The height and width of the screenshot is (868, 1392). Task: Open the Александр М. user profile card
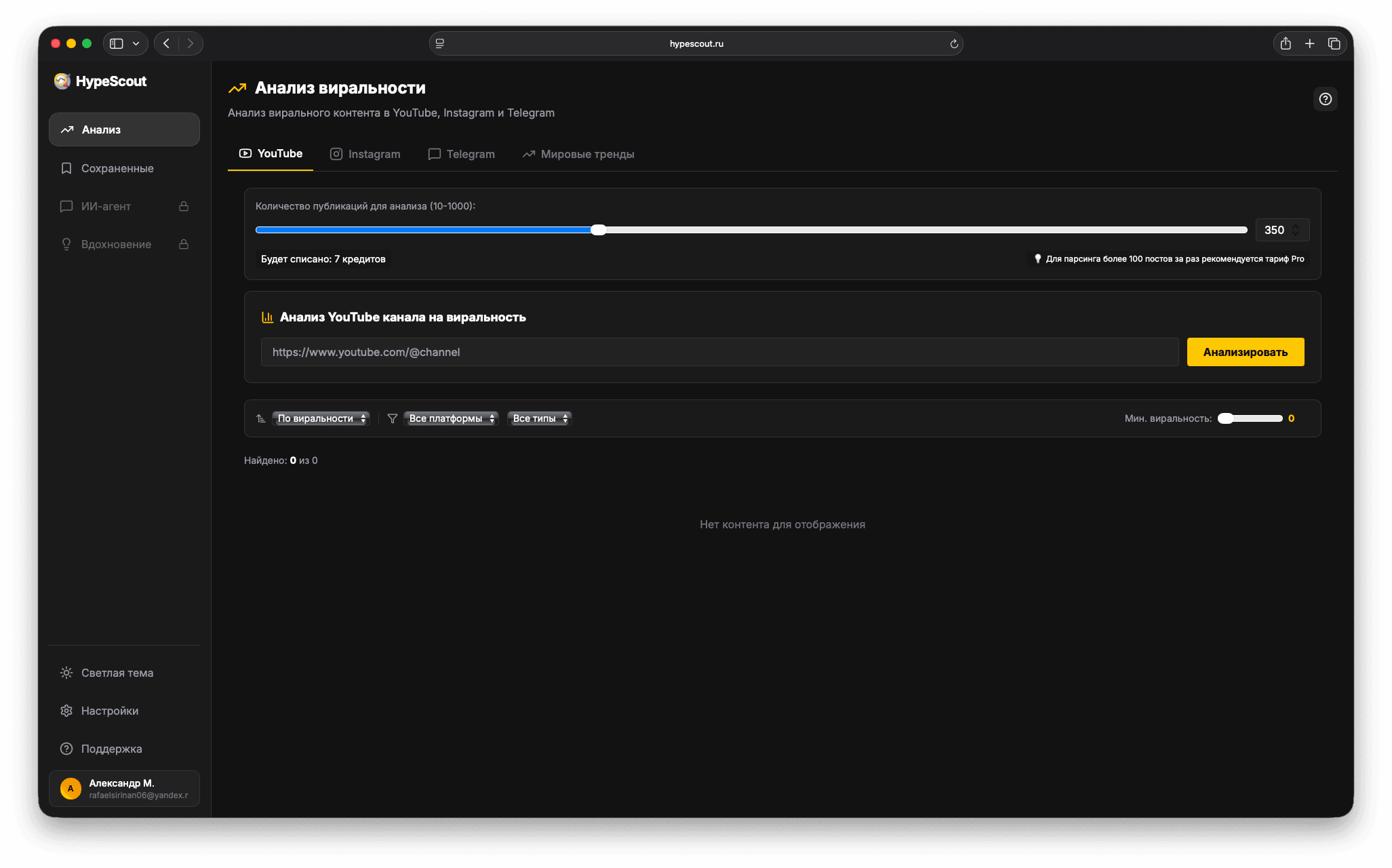[x=124, y=789]
